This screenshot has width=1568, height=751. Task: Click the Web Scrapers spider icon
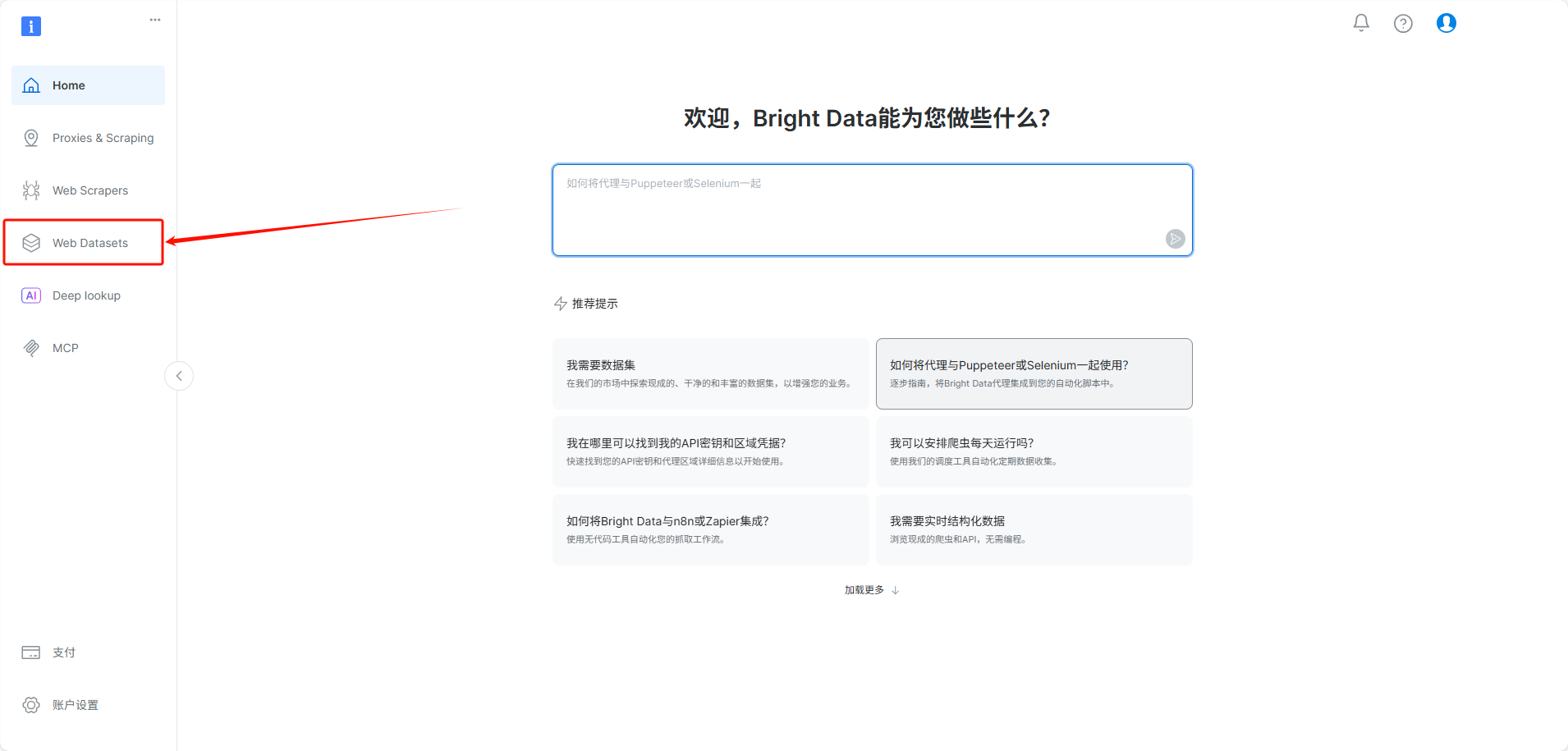click(31, 190)
